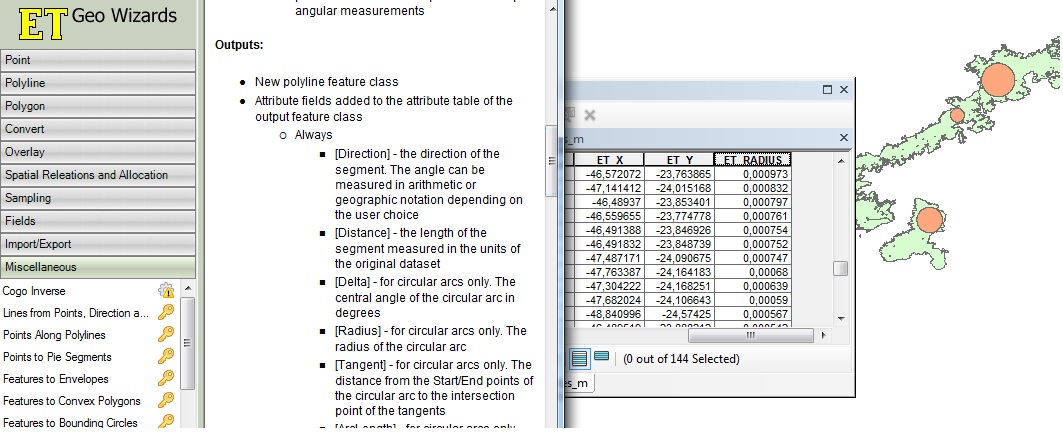1063x437 pixels.
Task: Click the '(0 out of 144 Selected)' status text
Action: tap(681, 358)
